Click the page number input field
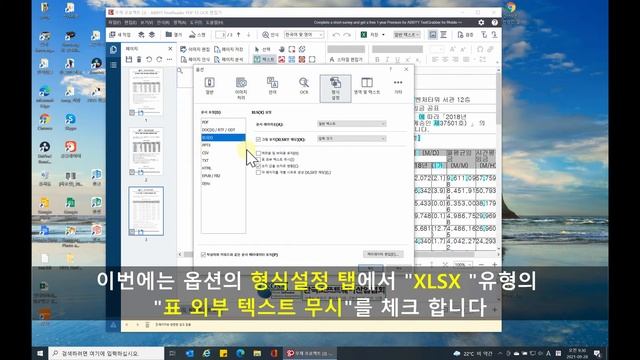The height and width of the screenshot is (360, 640). (x=221, y=35)
